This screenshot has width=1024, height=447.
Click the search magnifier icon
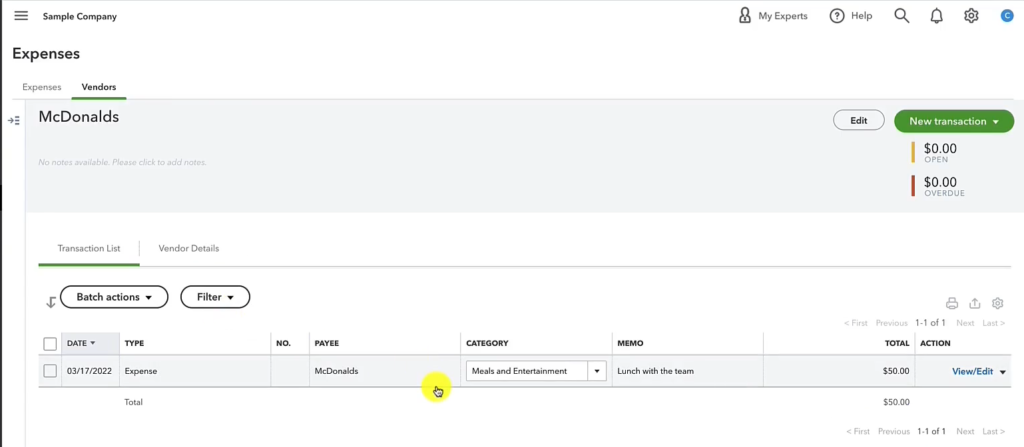[901, 16]
